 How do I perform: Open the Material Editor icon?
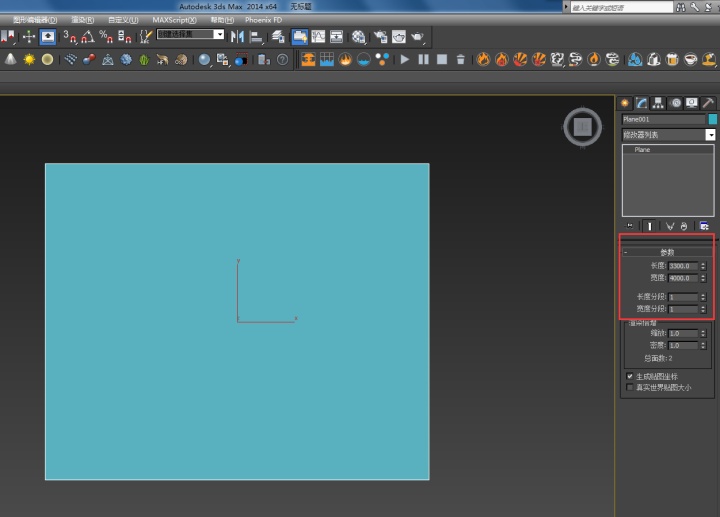coord(359,36)
